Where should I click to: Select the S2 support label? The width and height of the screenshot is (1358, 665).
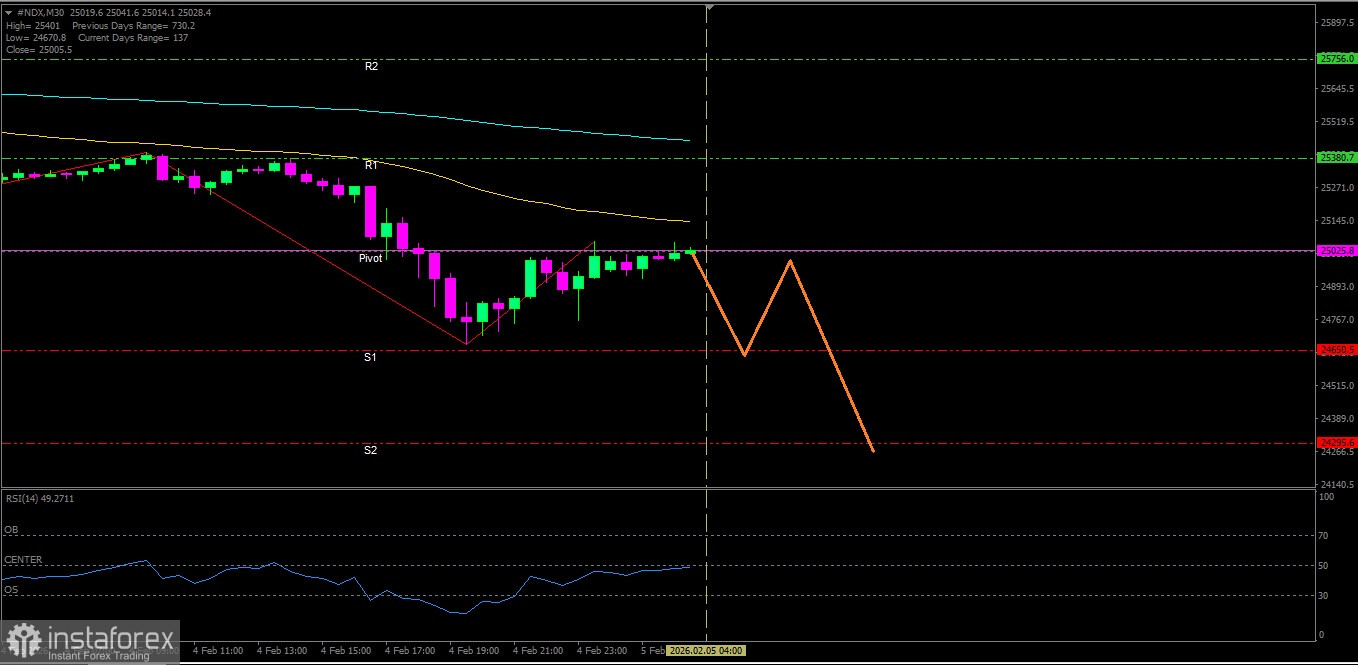370,451
